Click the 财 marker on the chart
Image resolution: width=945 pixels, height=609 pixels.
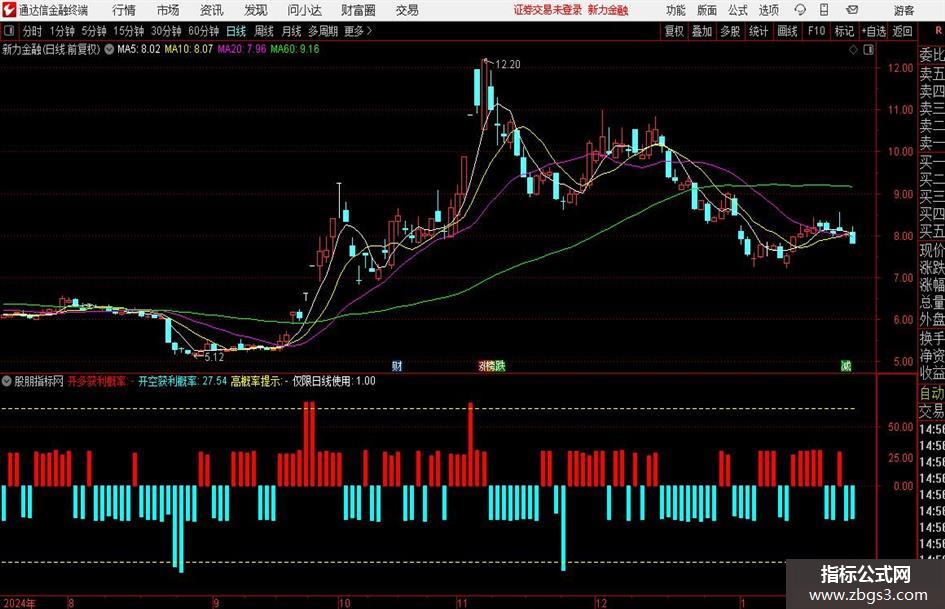397,365
